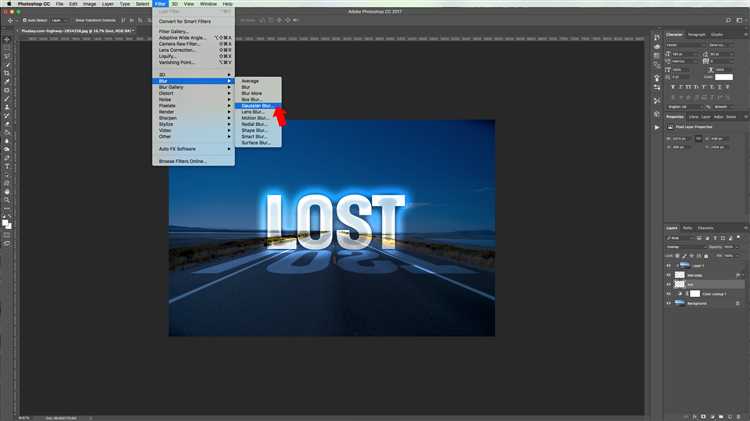Select the Move tool in toolbar

click(7, 40)
